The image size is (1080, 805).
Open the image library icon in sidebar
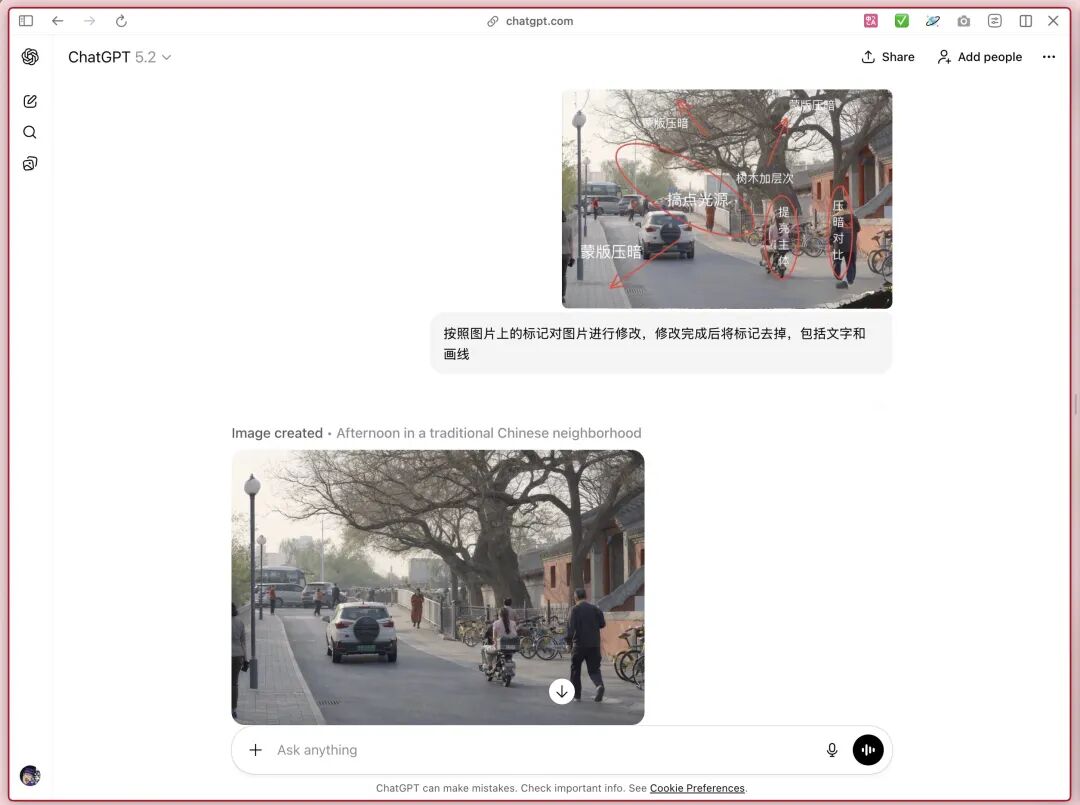(30, 164)
